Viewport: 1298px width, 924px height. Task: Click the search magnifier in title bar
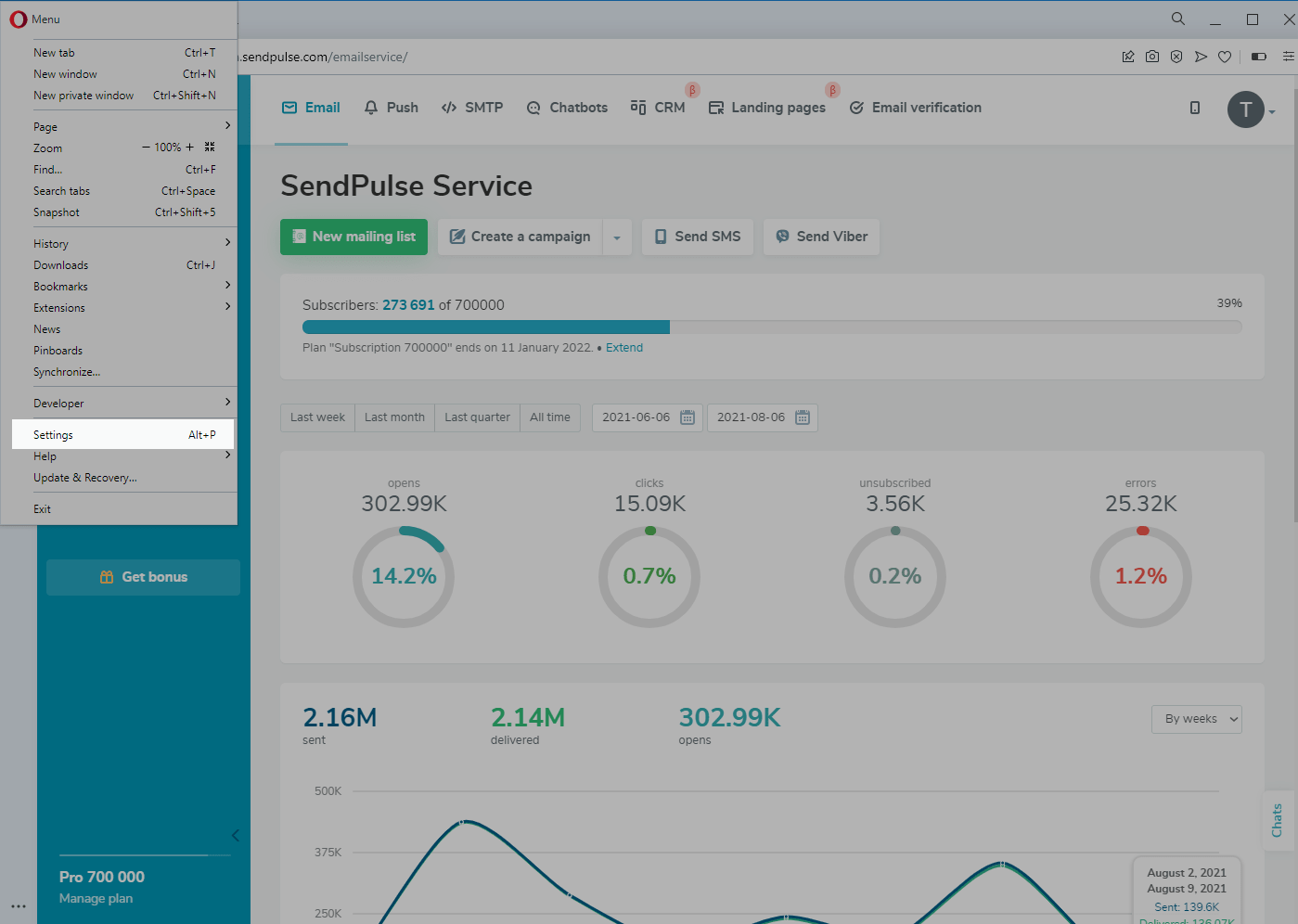(1177, 19)
